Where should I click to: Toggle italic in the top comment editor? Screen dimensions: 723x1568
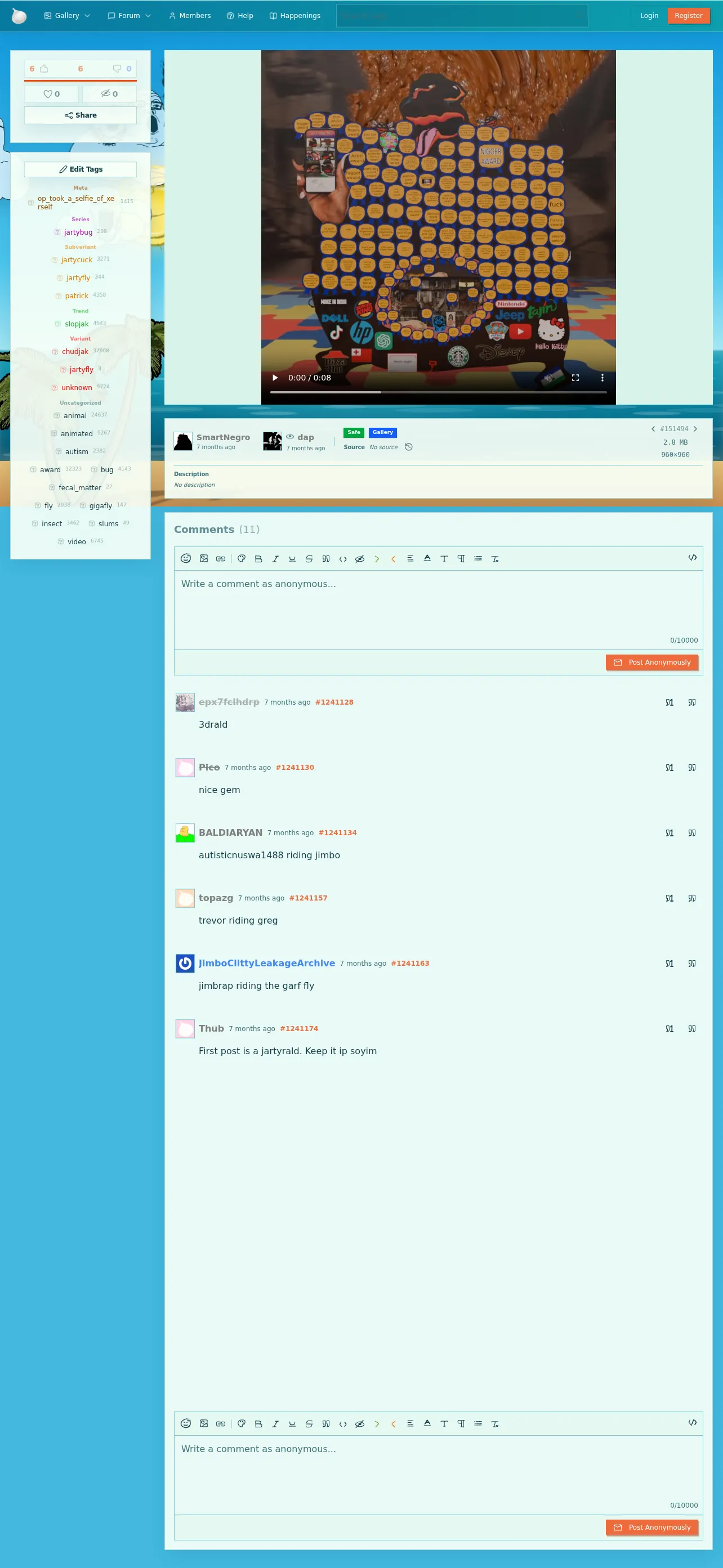click(275, 559)
